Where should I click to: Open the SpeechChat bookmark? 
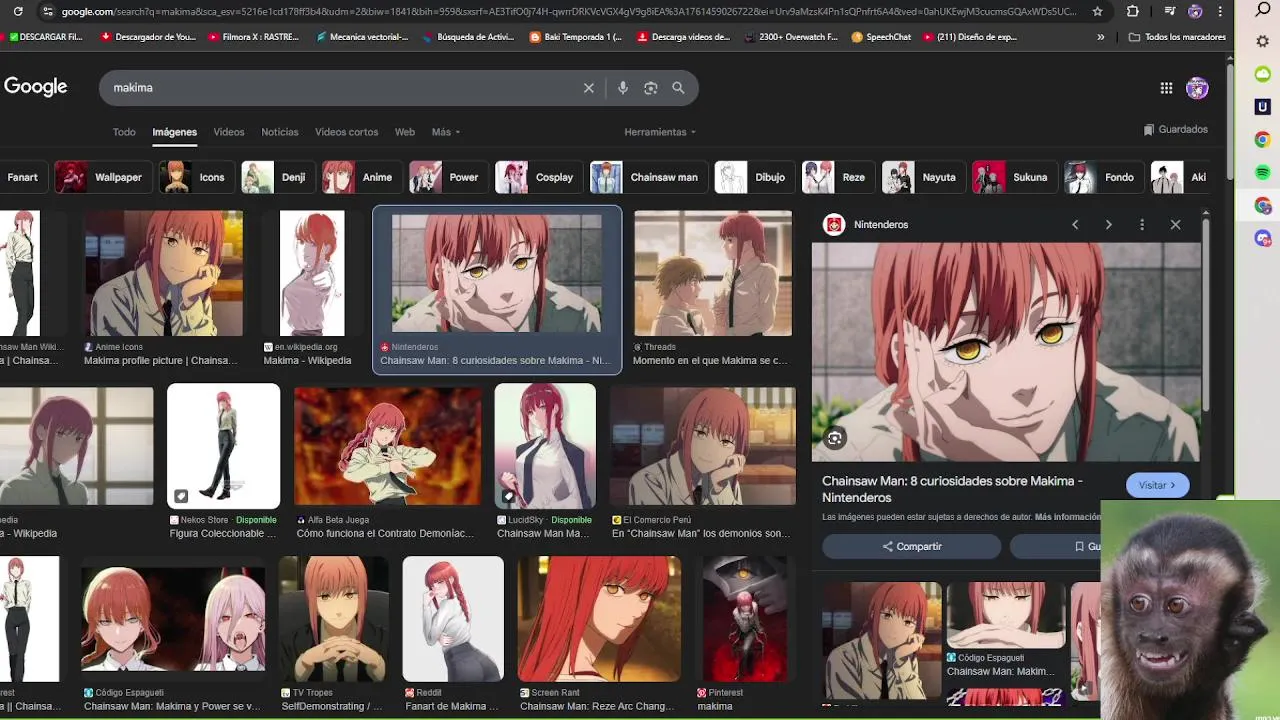coord(881,37)
